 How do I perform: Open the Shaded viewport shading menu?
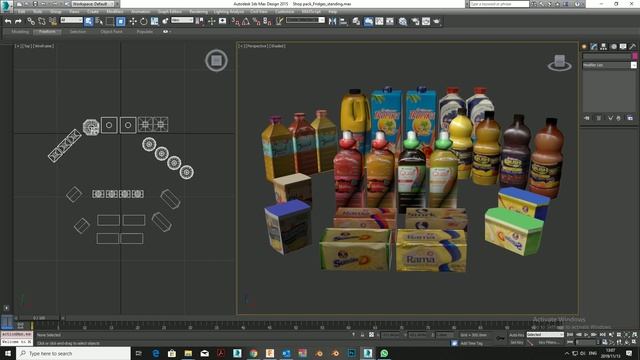pyautogui.click(x=277, y=46)
